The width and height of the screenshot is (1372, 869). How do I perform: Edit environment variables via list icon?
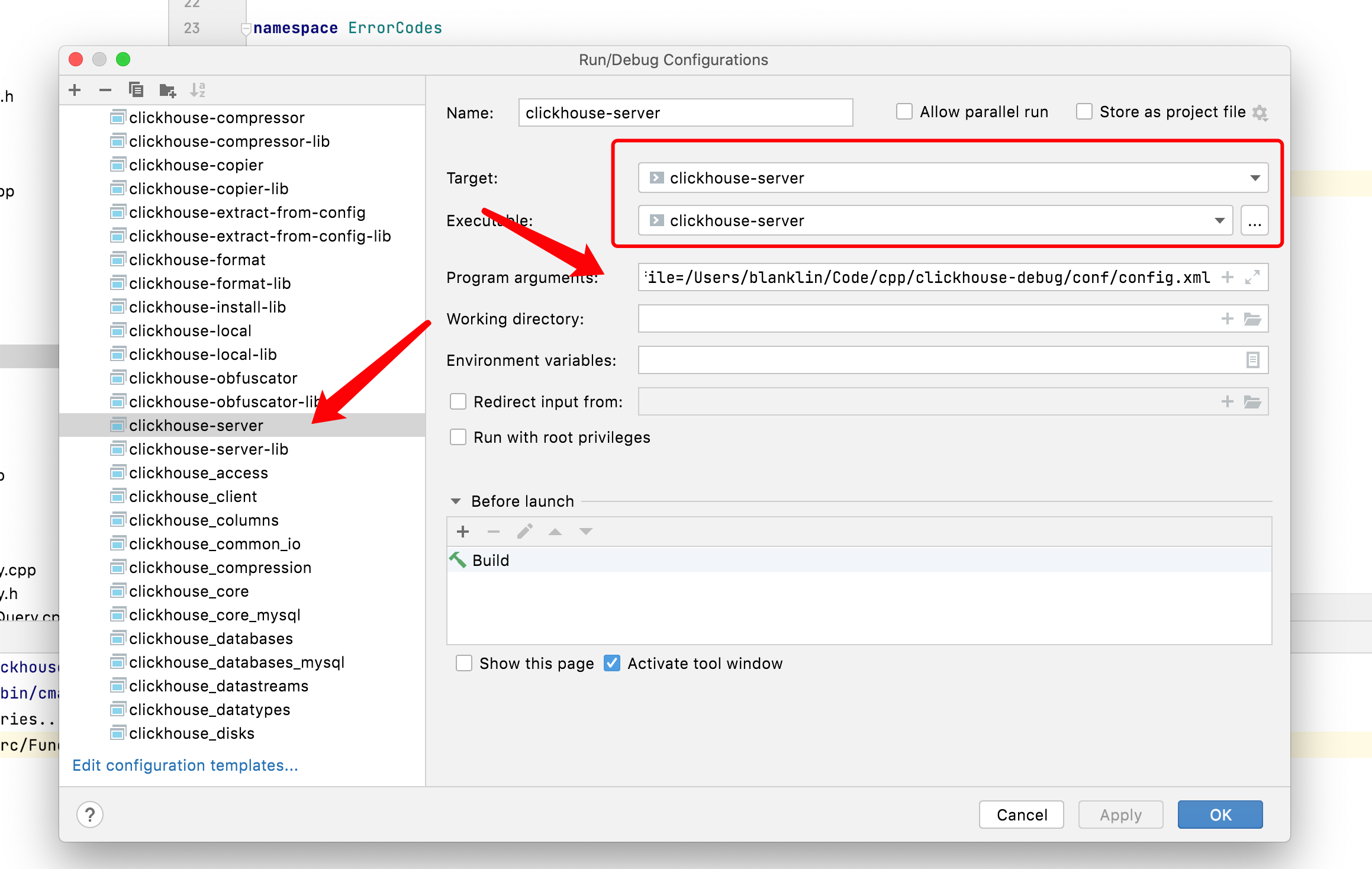(x=1252, y=360)
